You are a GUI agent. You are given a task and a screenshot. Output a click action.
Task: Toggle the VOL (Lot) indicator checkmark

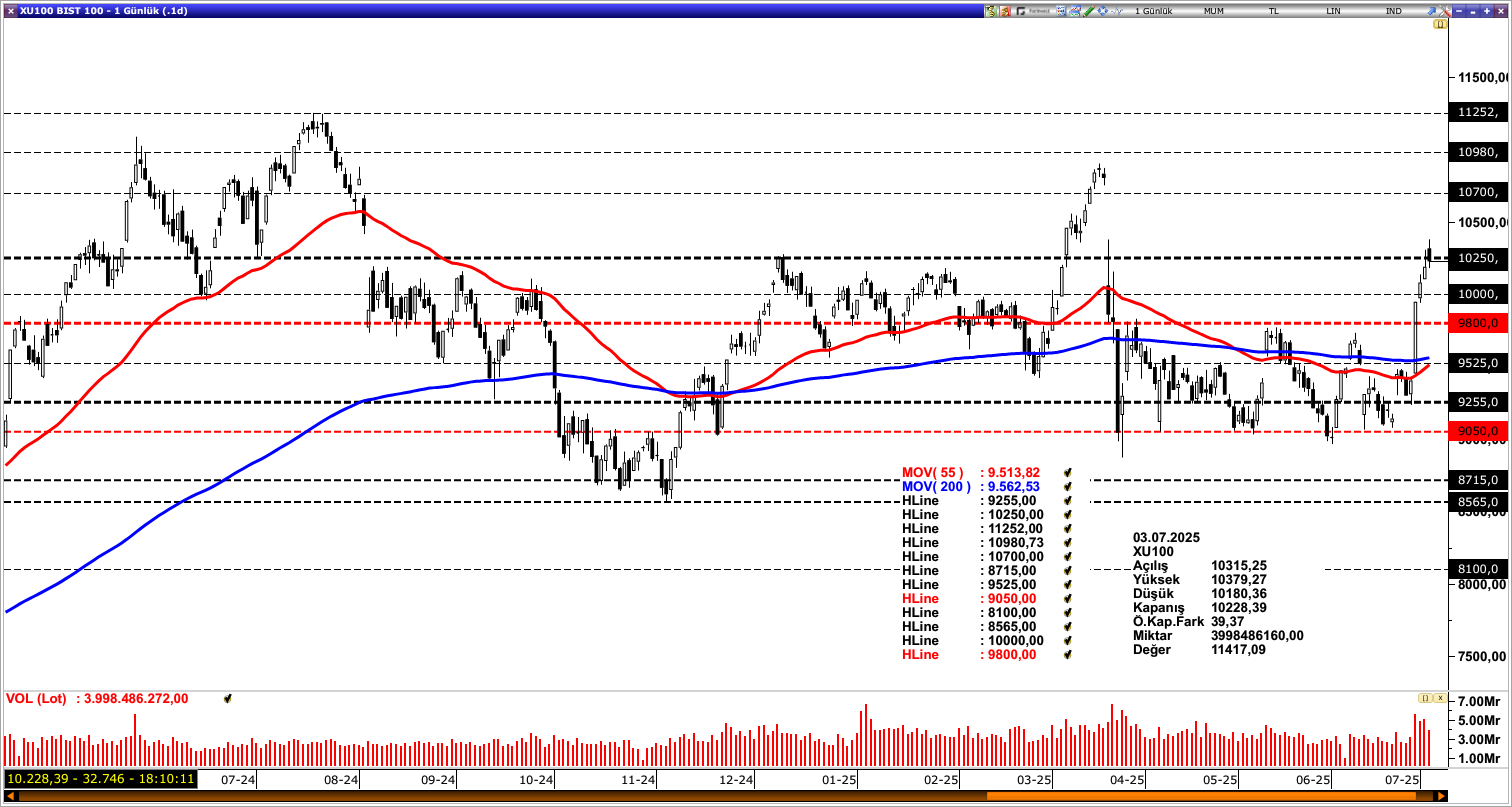click(x=228, y=698)
